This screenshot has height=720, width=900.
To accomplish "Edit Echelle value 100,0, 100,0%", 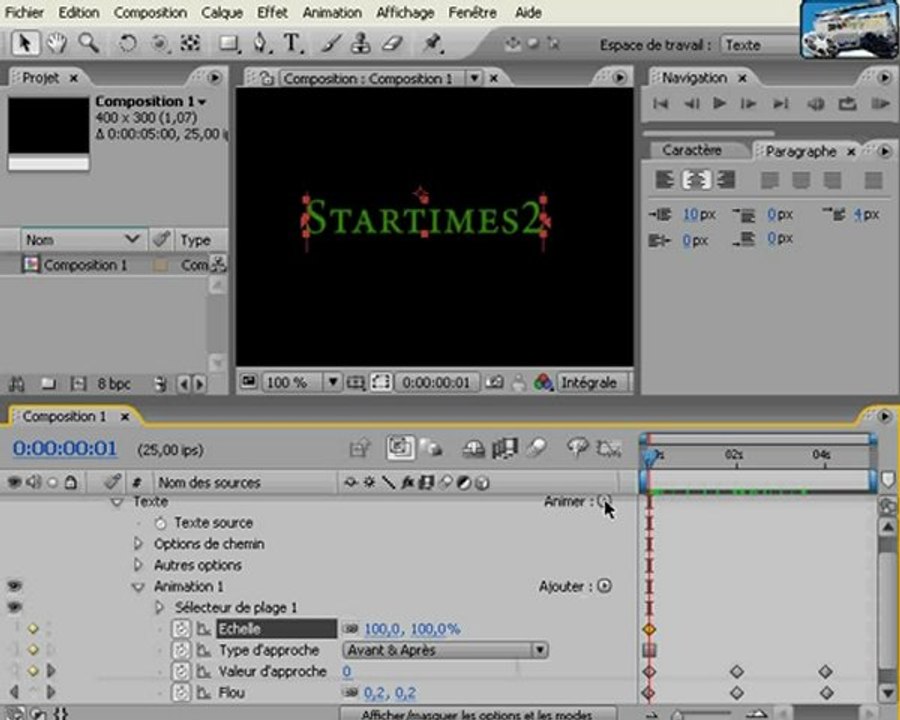I will pyautogui.click(x=412, y=629).
